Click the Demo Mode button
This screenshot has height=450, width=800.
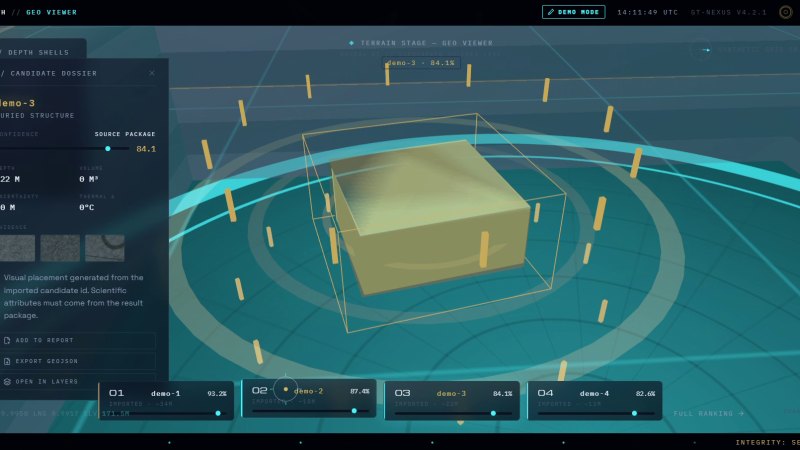tap(573, 12)
